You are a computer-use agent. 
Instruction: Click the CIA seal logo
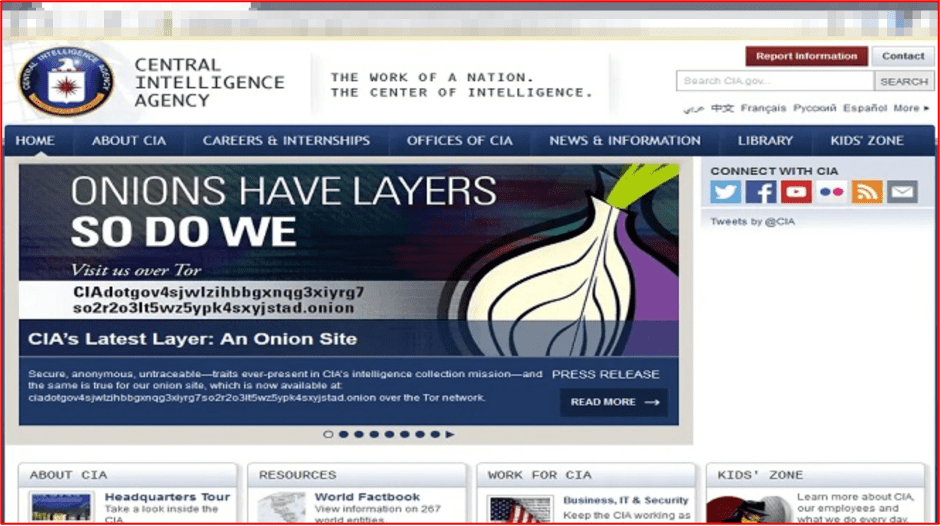coord(66,82)
